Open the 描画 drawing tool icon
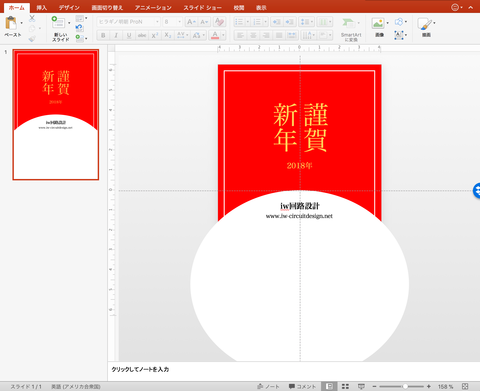 (x=425, y=24)
